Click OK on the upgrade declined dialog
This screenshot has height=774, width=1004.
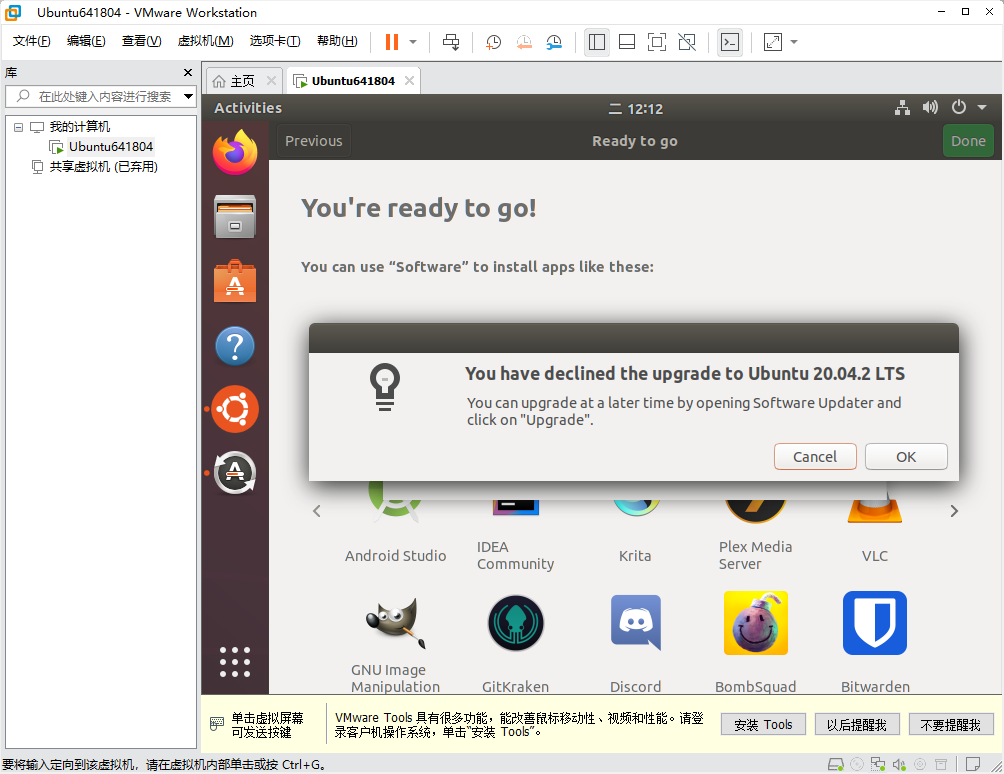coord(905,456)
